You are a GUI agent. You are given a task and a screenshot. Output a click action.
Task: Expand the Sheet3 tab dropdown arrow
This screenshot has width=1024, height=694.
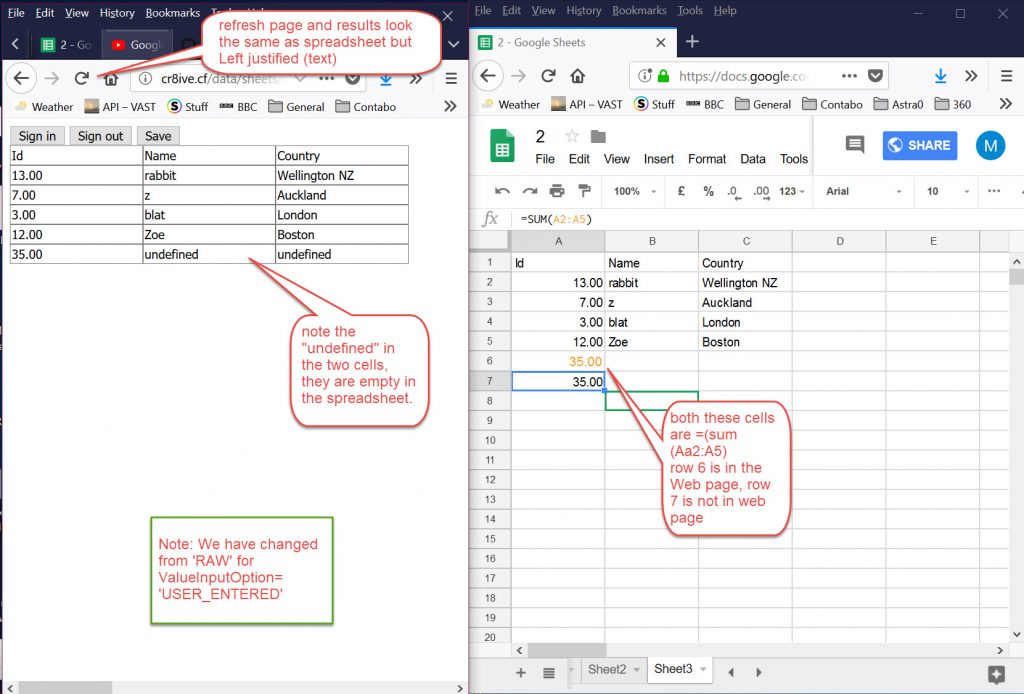705,669
